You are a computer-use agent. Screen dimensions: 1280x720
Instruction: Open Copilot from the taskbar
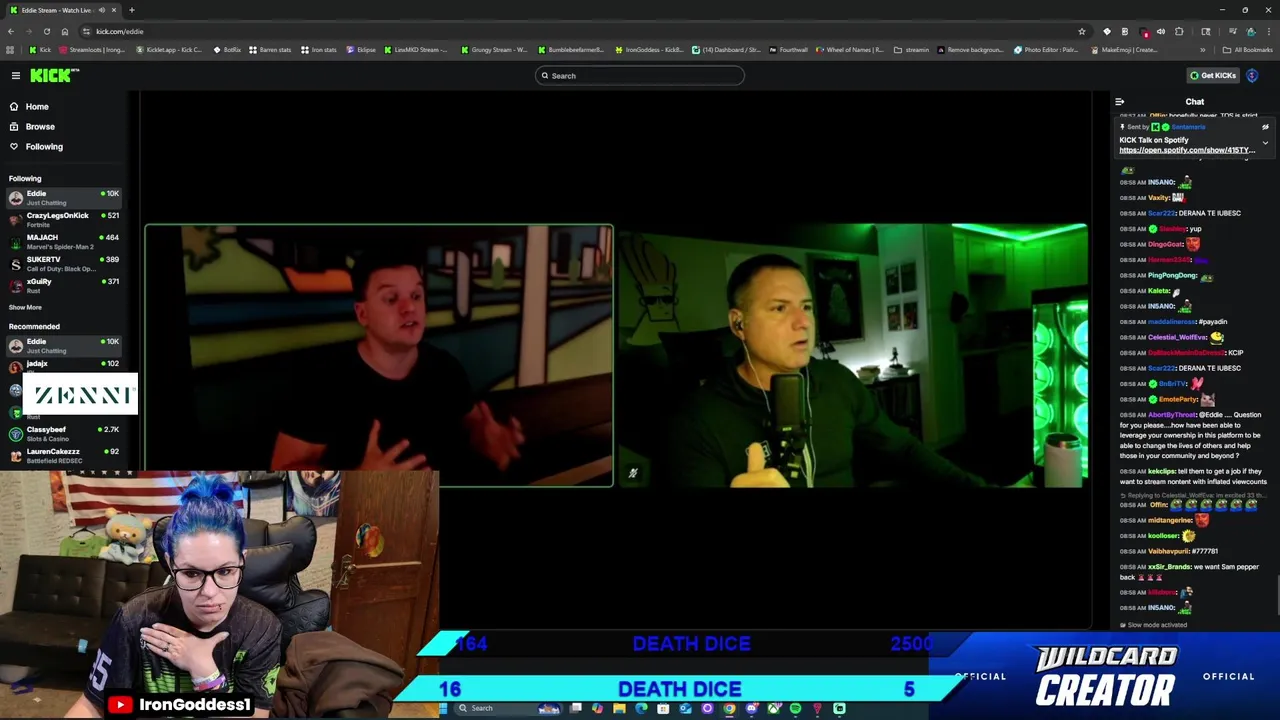click(x=597, y=709)
